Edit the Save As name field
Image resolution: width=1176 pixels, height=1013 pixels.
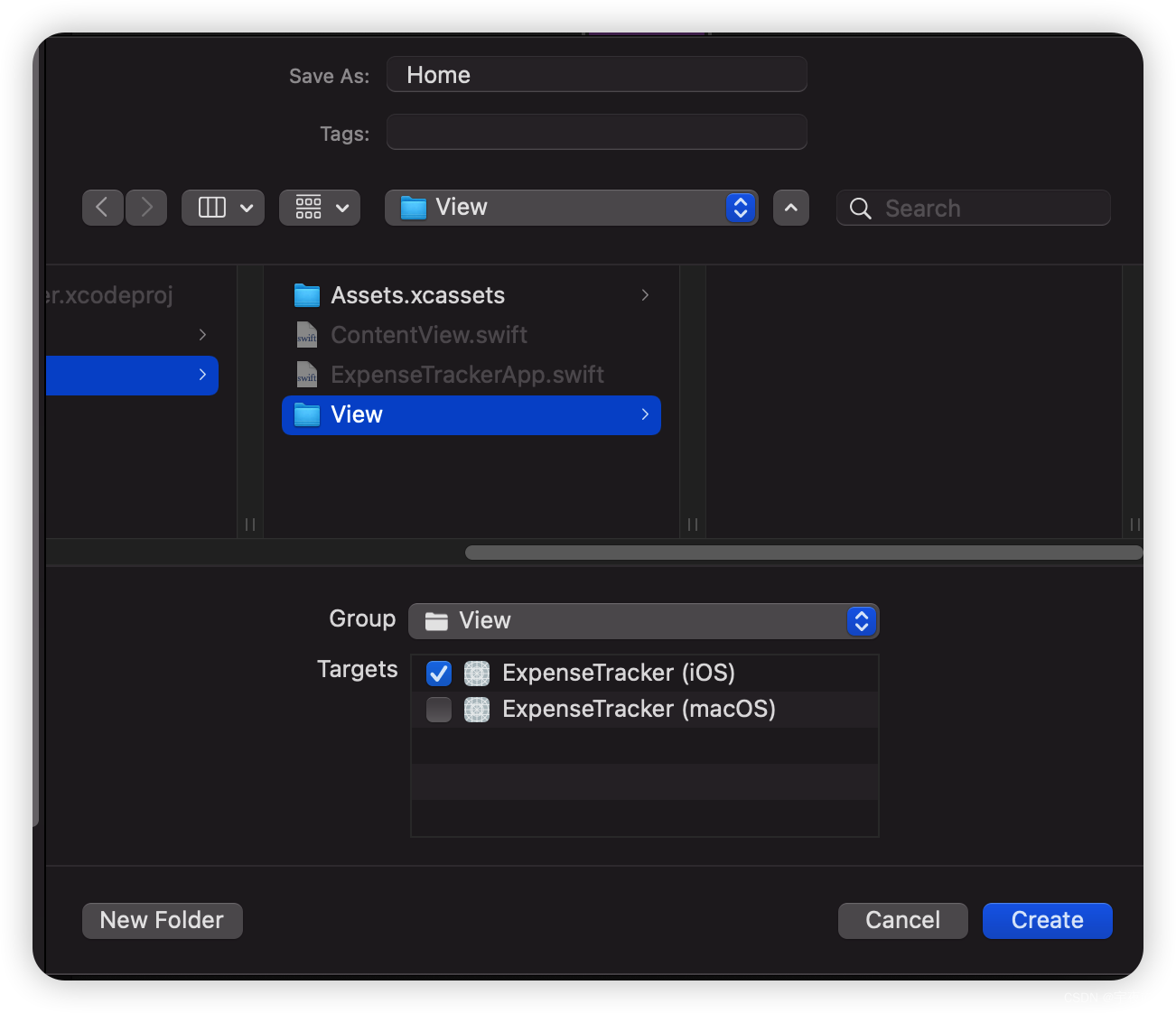(x=596, y=74)
